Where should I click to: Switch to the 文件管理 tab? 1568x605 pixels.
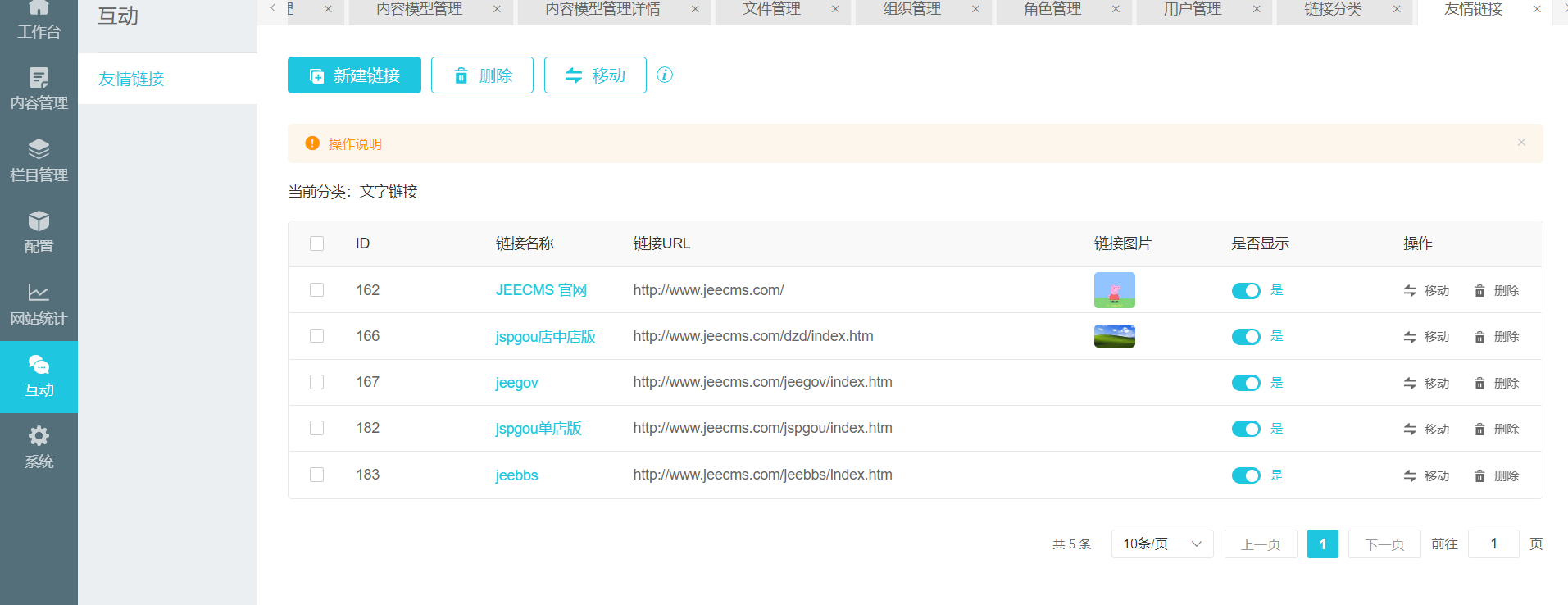tap(771, 10)
